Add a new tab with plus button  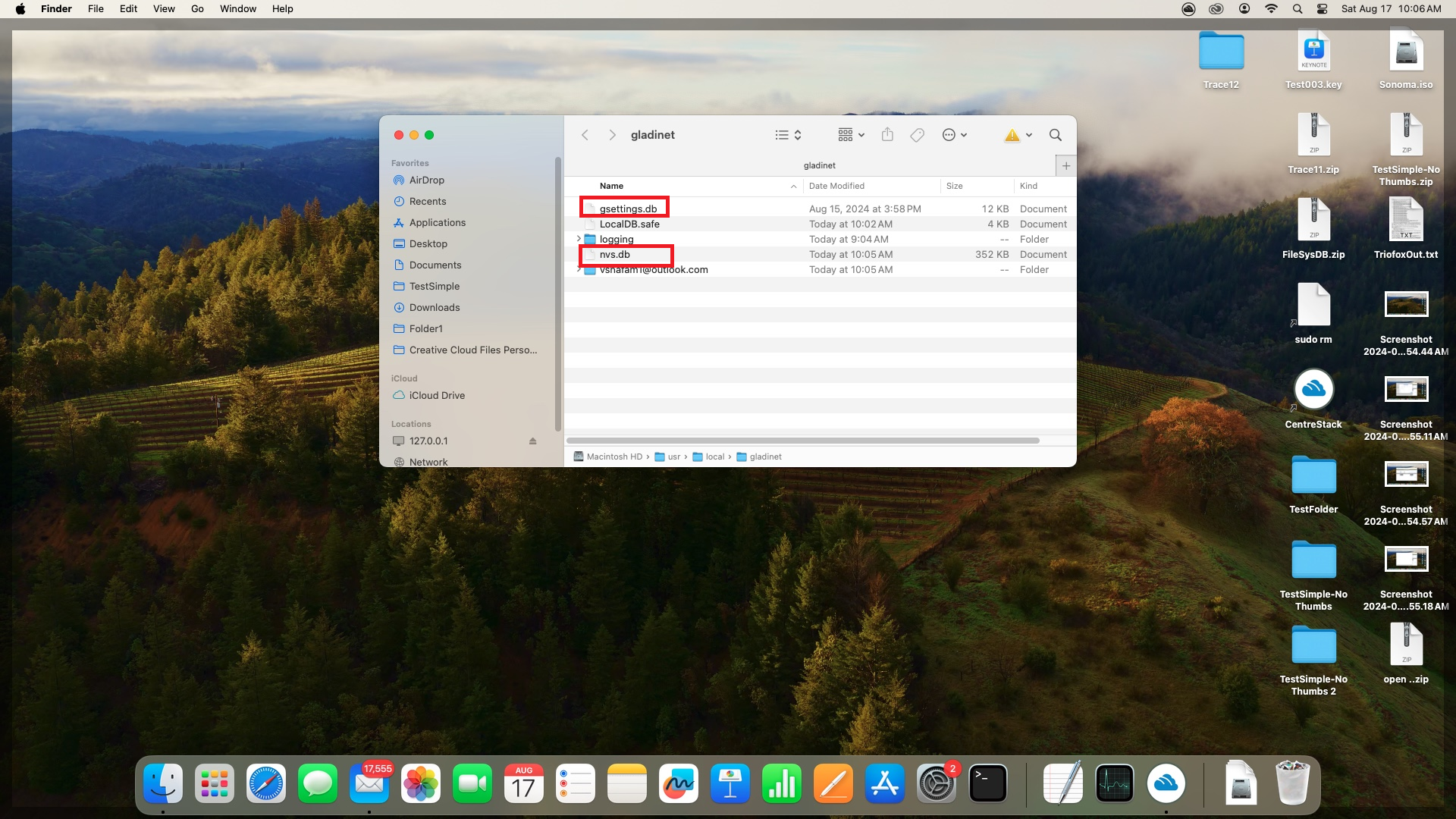pyautogui.click(x=1065, y=165)
